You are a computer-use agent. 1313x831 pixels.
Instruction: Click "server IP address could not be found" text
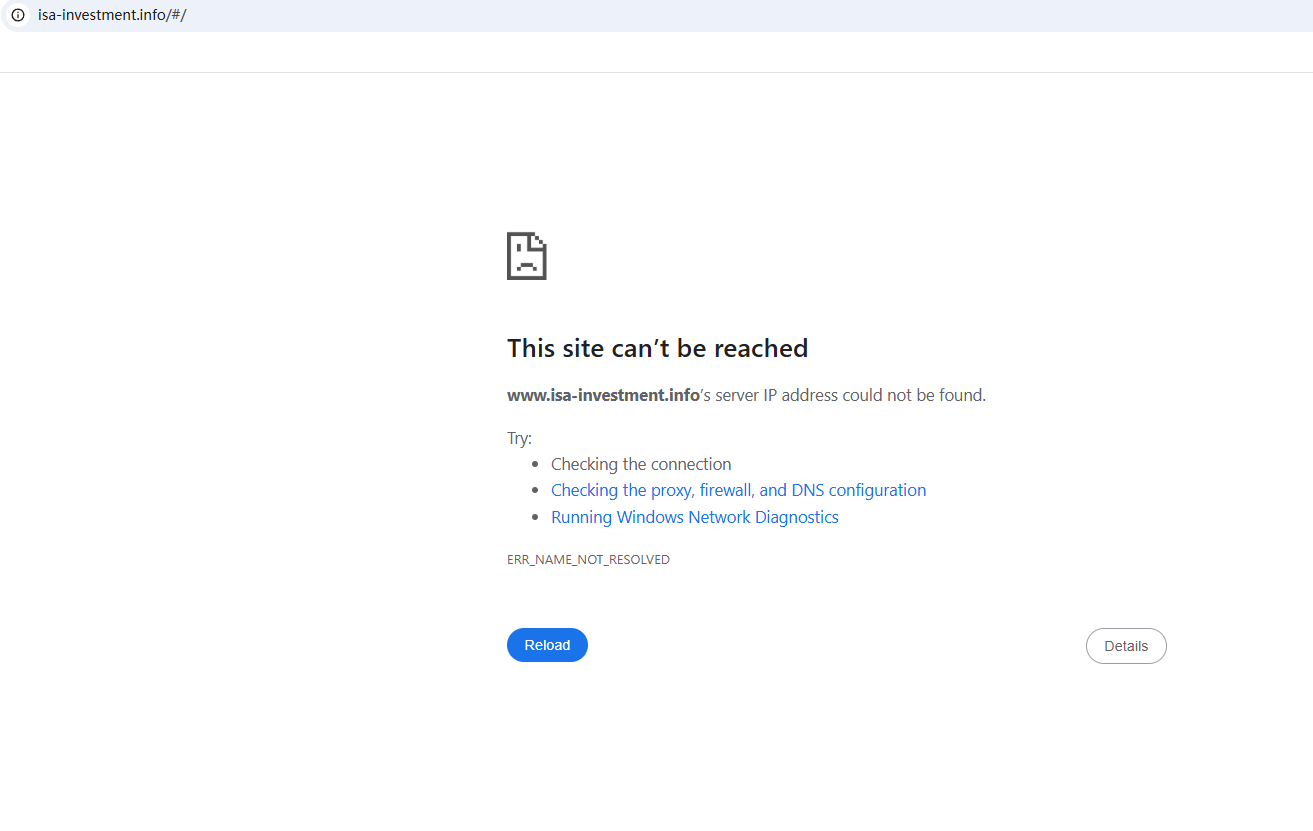(850, 395)
